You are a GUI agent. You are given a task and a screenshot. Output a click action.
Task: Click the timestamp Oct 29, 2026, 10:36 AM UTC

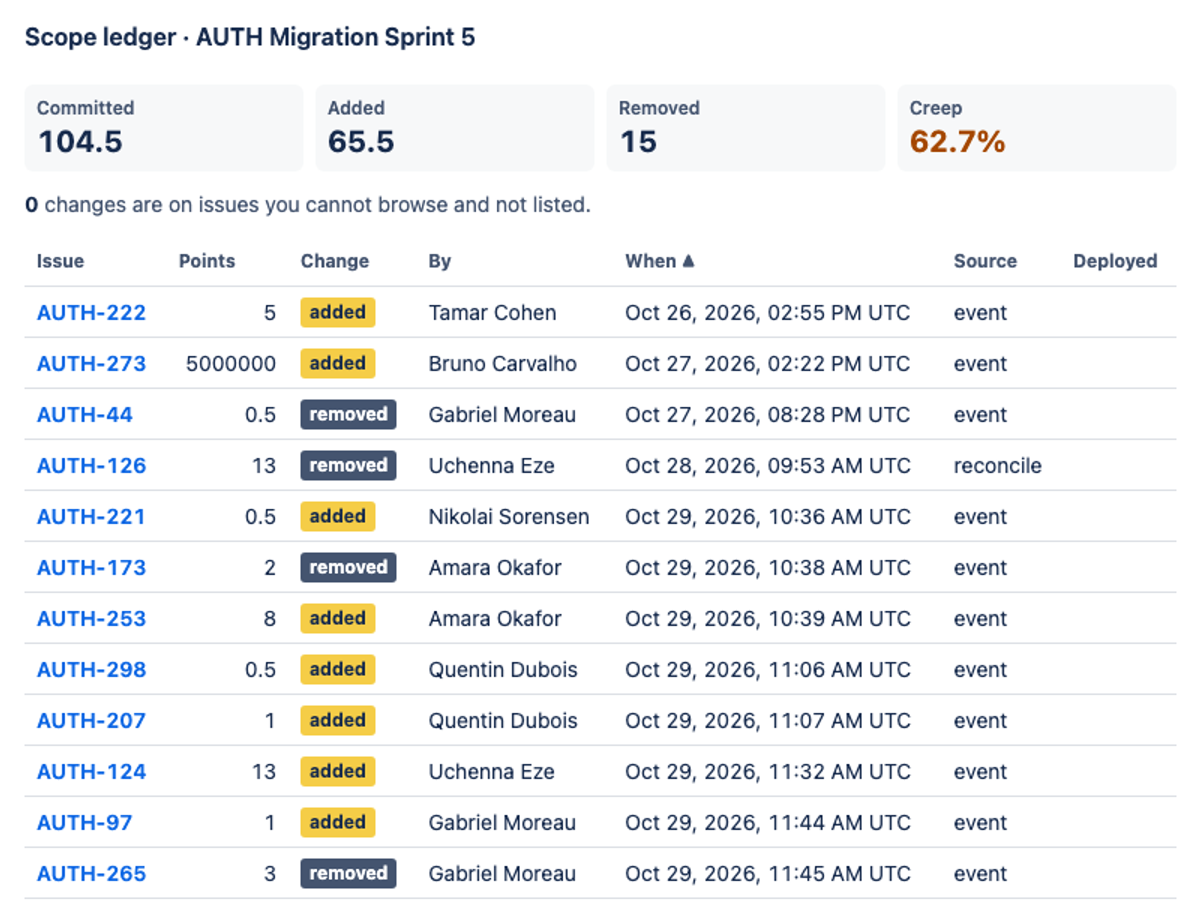(x=768, y=516)
